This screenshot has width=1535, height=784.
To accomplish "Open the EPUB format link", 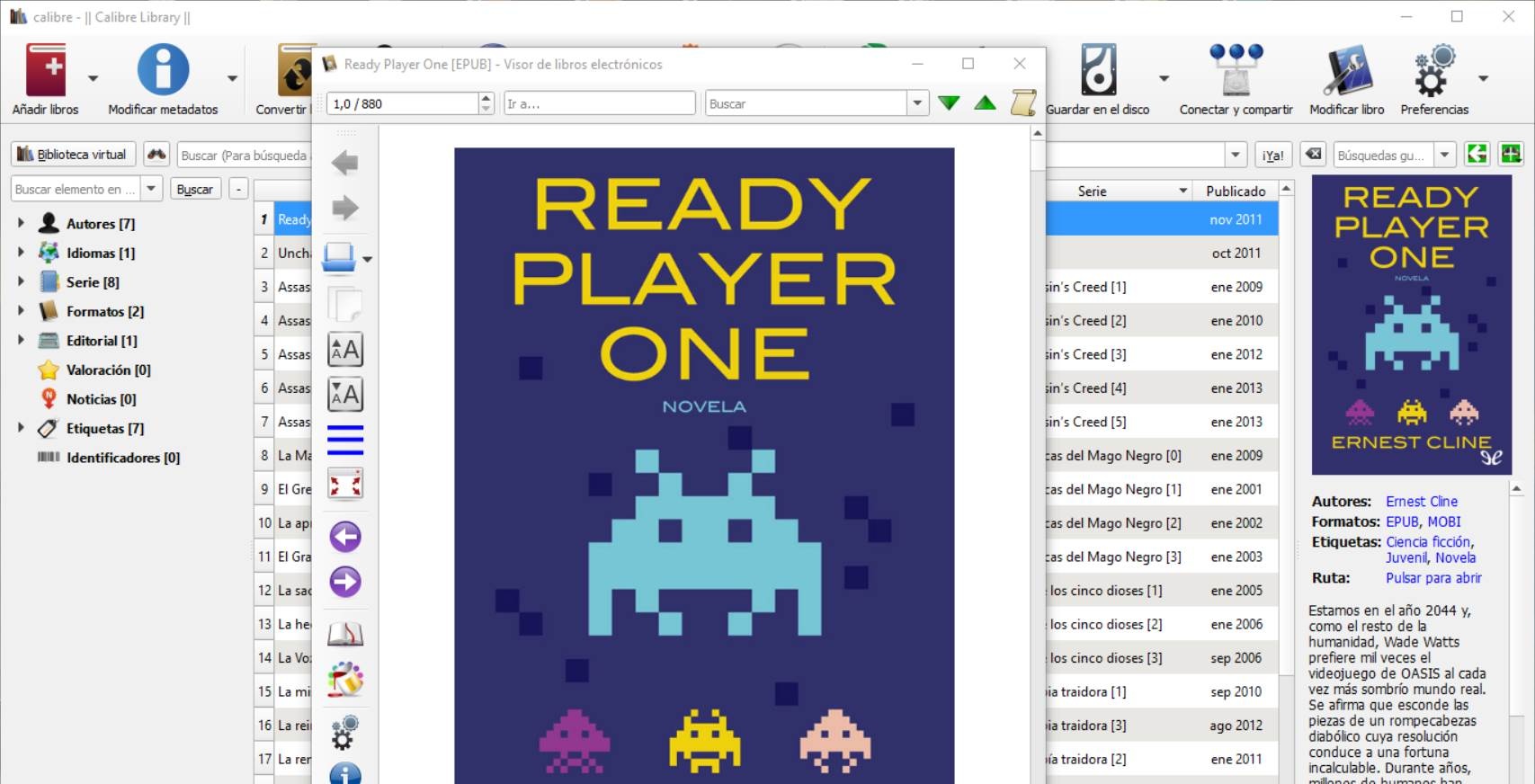I will [x=1402, y=521].
